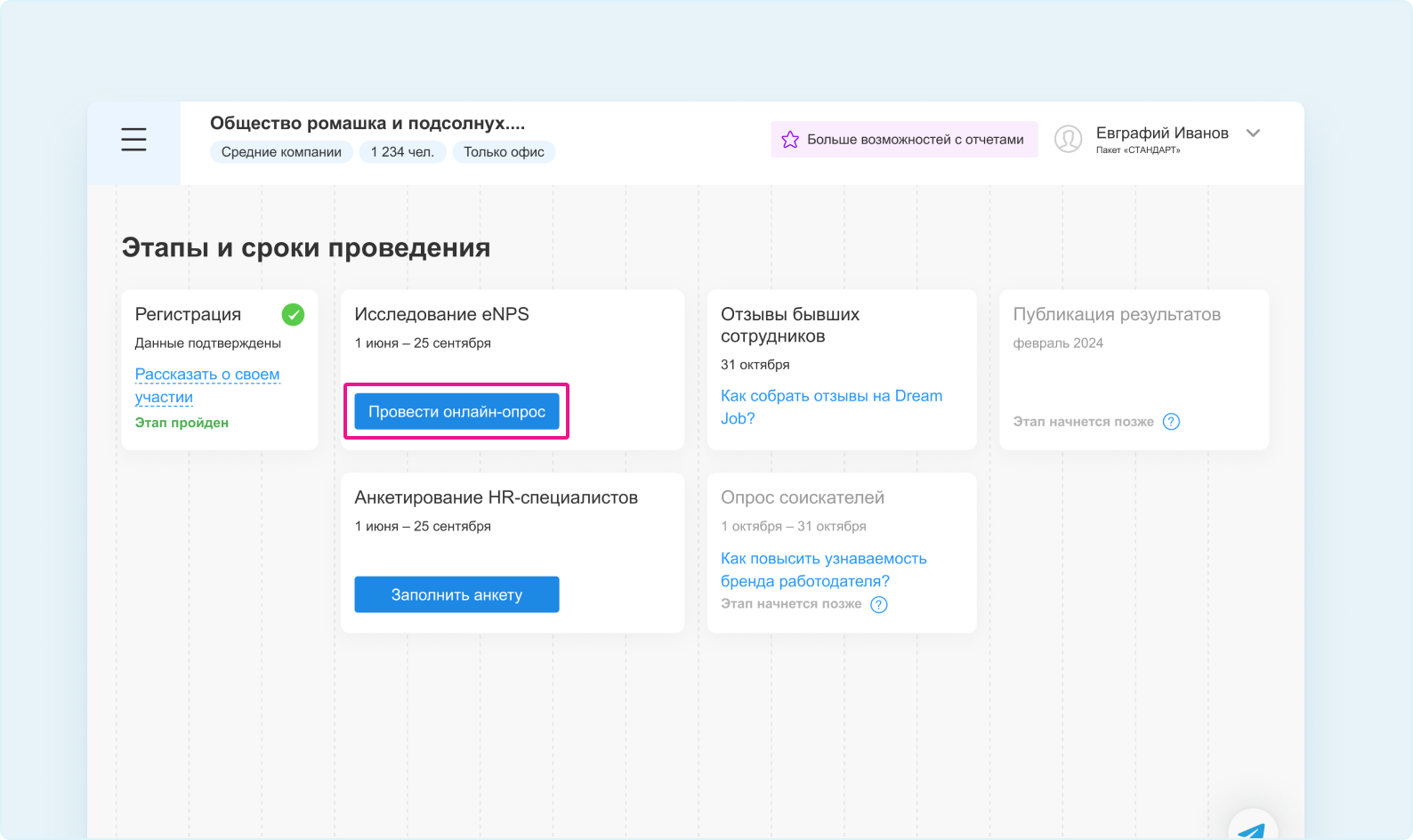Click the star icon in reports banner
The width and height of the screenshot is (1413, 840).
pos(789,140)
